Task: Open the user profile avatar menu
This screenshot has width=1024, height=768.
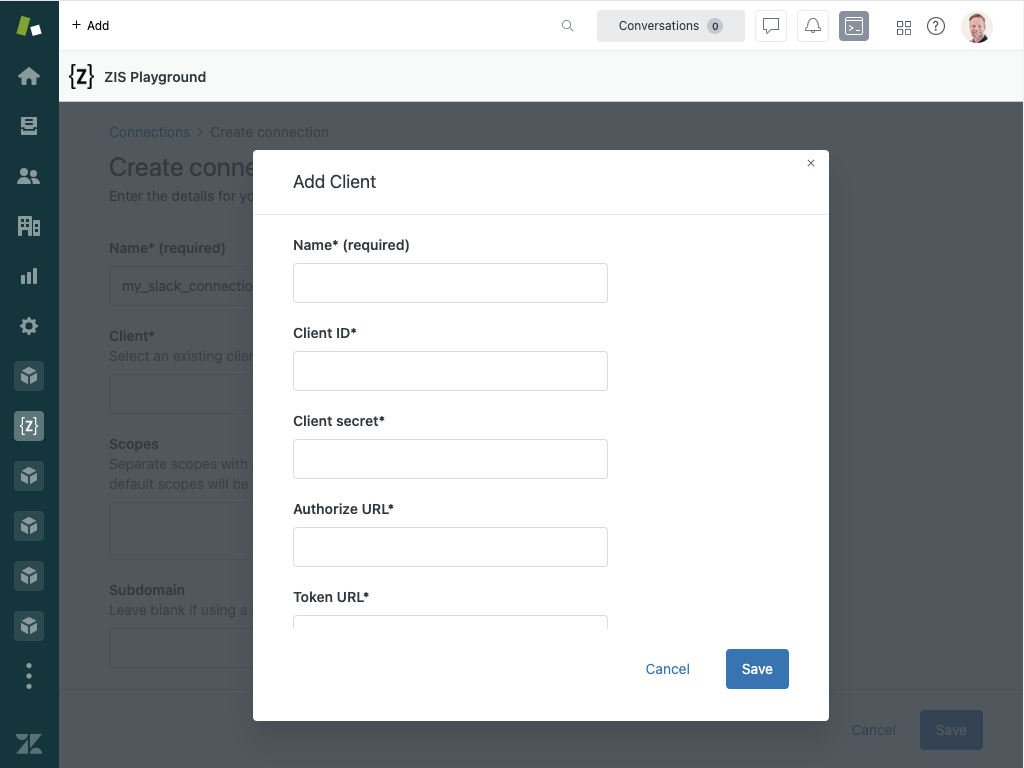Action: (976, 27)
